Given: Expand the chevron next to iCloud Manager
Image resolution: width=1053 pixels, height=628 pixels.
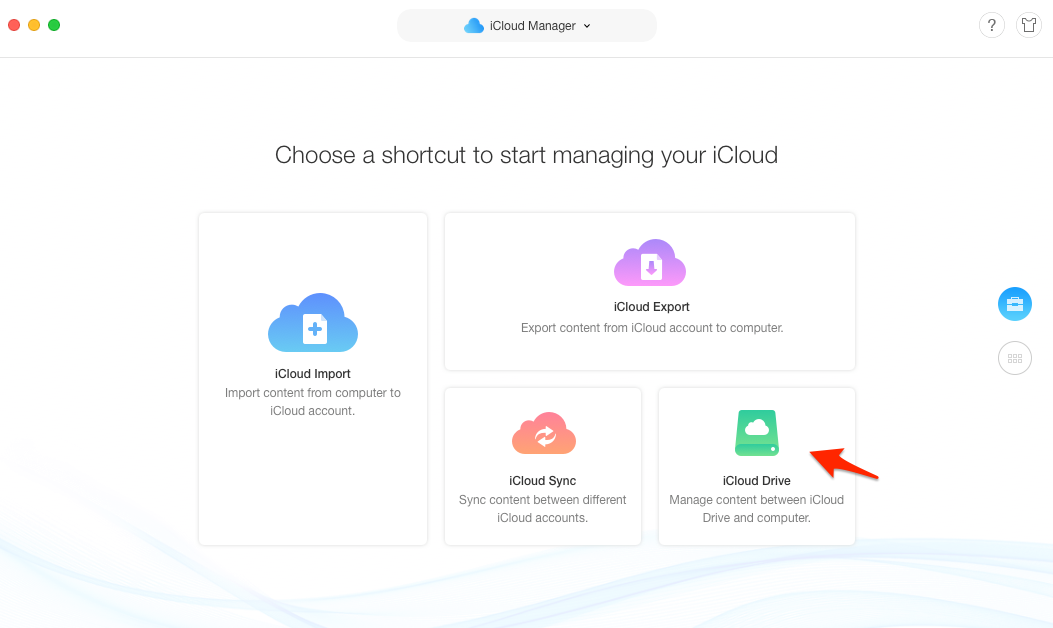Looking at the screenshot, I should [x=587, y=27].
